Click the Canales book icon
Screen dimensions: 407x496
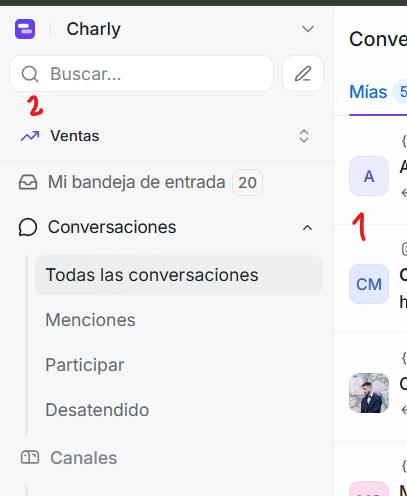pyautogui.click(x=30, y=457)
